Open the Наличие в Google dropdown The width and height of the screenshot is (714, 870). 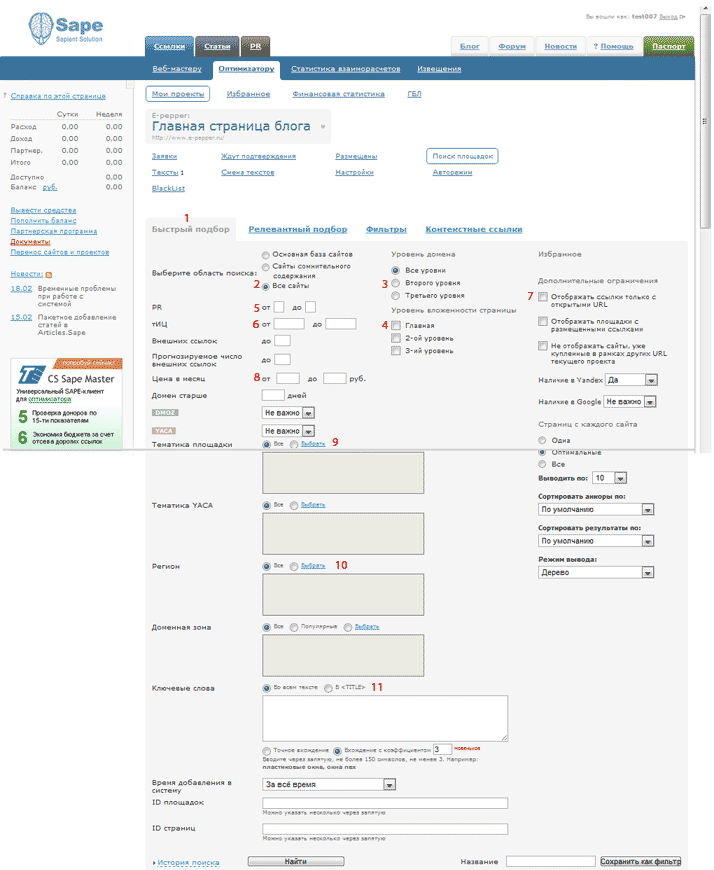pyautogui.click(x=630, y=401)
